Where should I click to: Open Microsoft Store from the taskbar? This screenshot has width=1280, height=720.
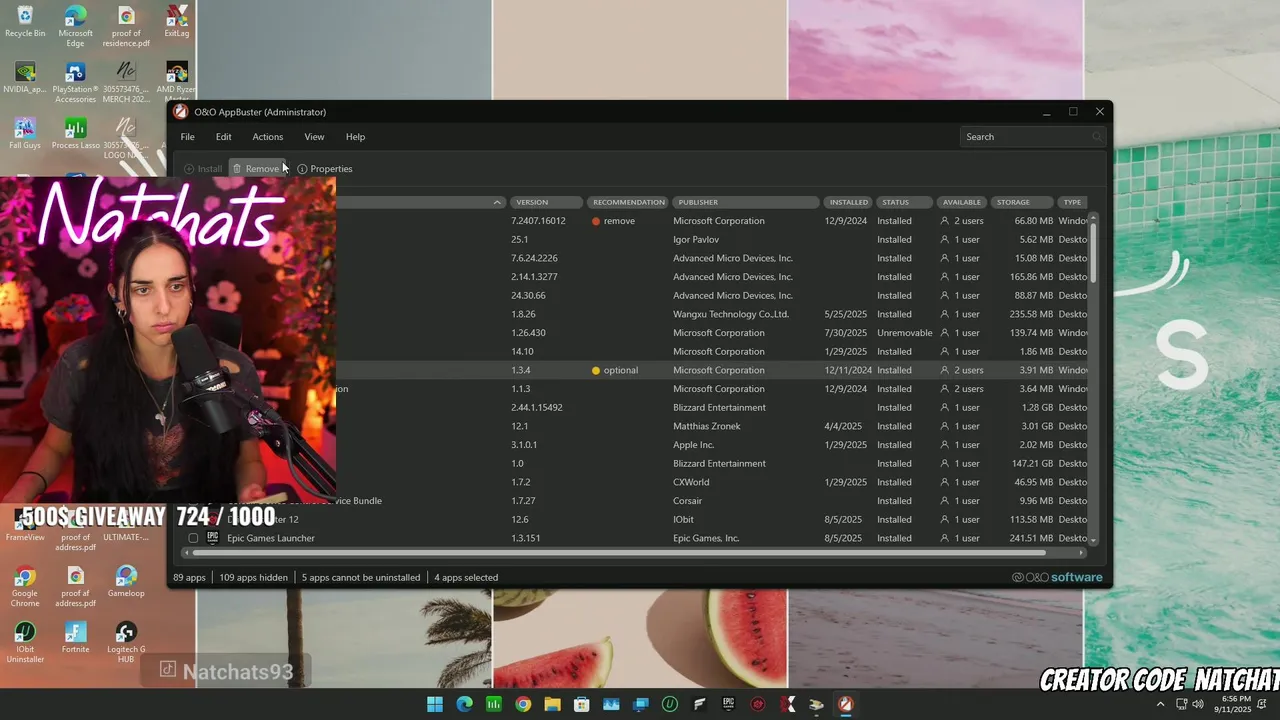click(581, 704)
